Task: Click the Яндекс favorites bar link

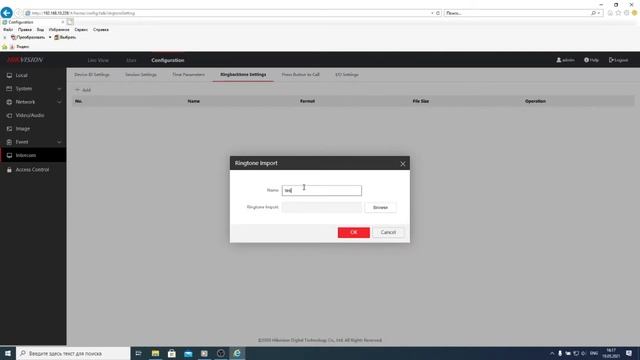Action: 19,47
